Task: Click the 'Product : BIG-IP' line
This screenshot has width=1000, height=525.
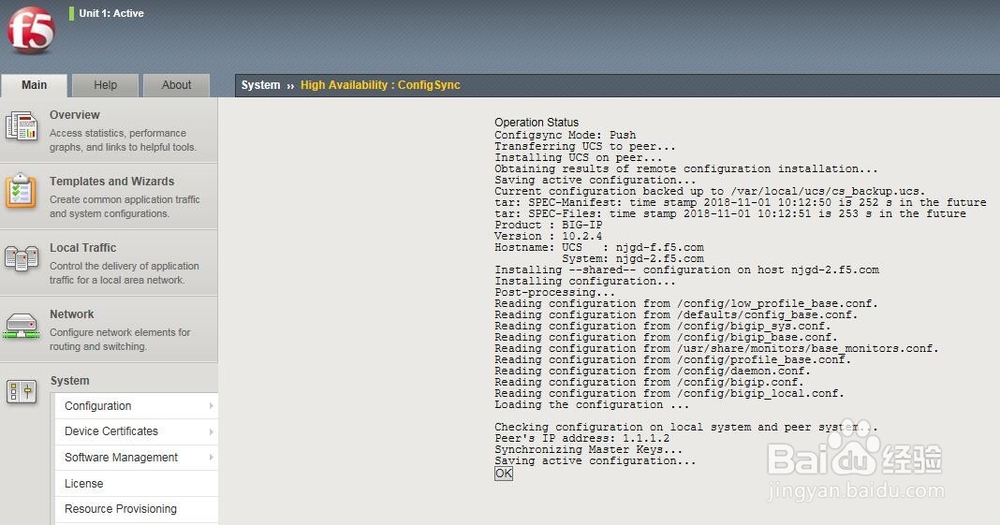Action: pos(548,225)
